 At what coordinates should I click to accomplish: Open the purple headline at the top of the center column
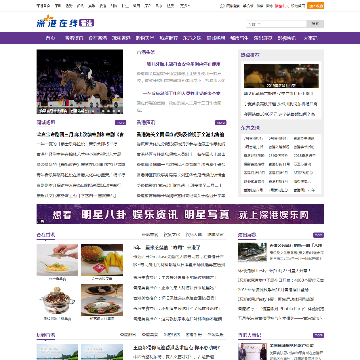(184, 64)
